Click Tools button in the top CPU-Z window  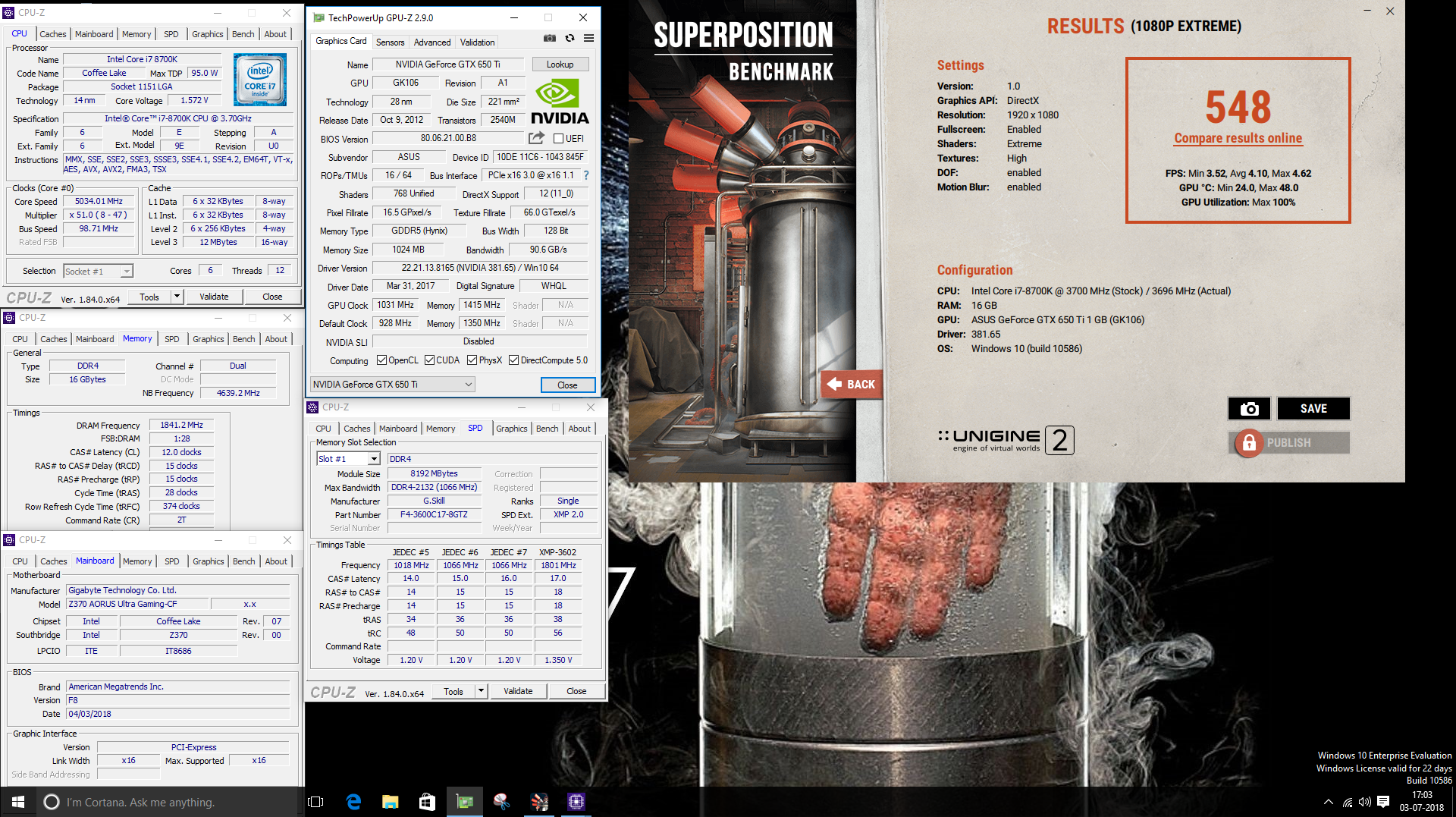pyautogui.click(x=149, y=297)
